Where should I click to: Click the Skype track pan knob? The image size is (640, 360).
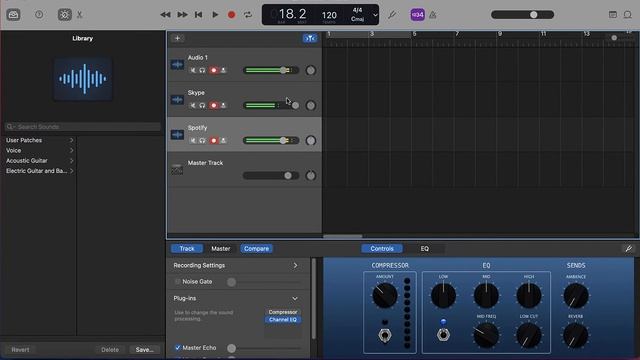311,105
